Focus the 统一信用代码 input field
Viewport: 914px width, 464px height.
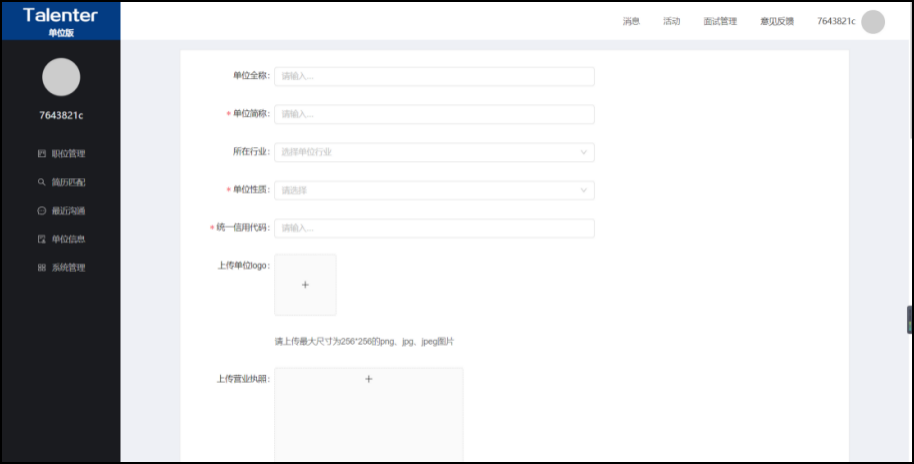[x=434, y=228]
